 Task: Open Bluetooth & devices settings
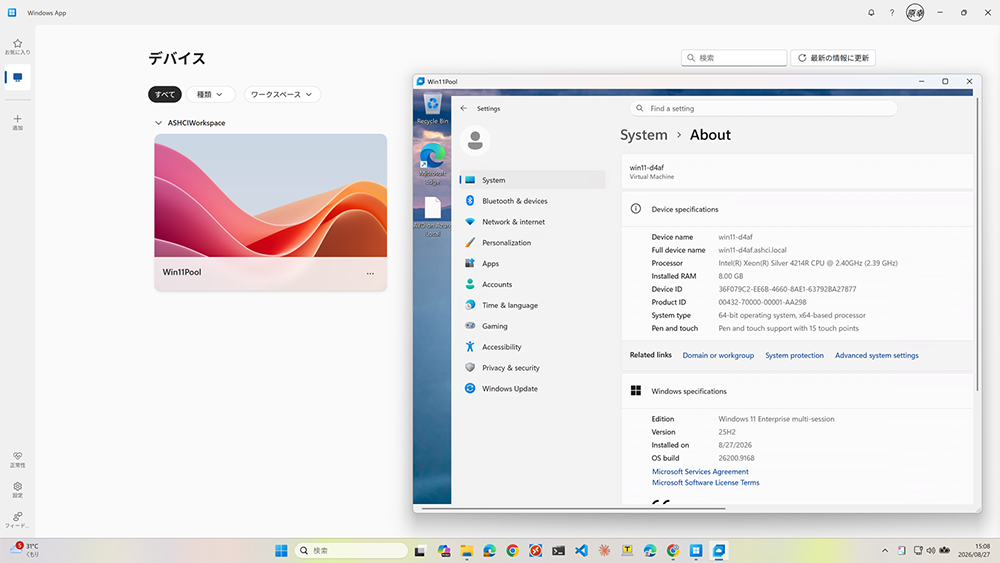pyautogui.click(x=532, y=201)
